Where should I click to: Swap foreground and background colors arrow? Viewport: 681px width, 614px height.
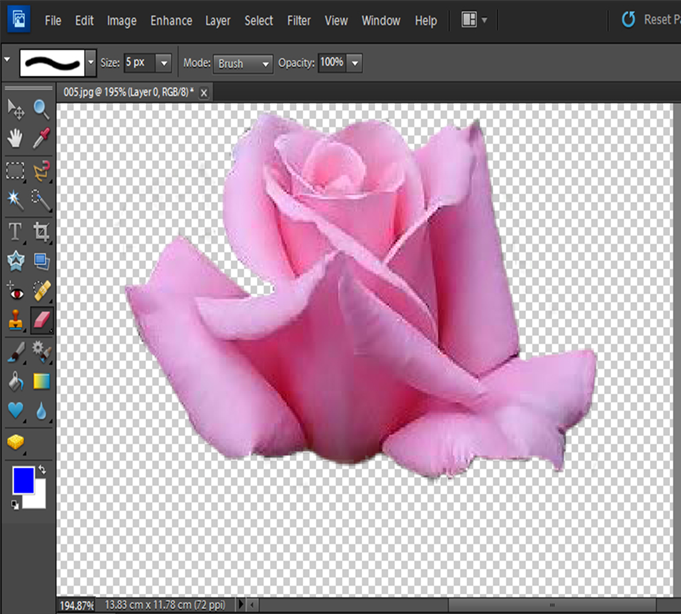42,470
